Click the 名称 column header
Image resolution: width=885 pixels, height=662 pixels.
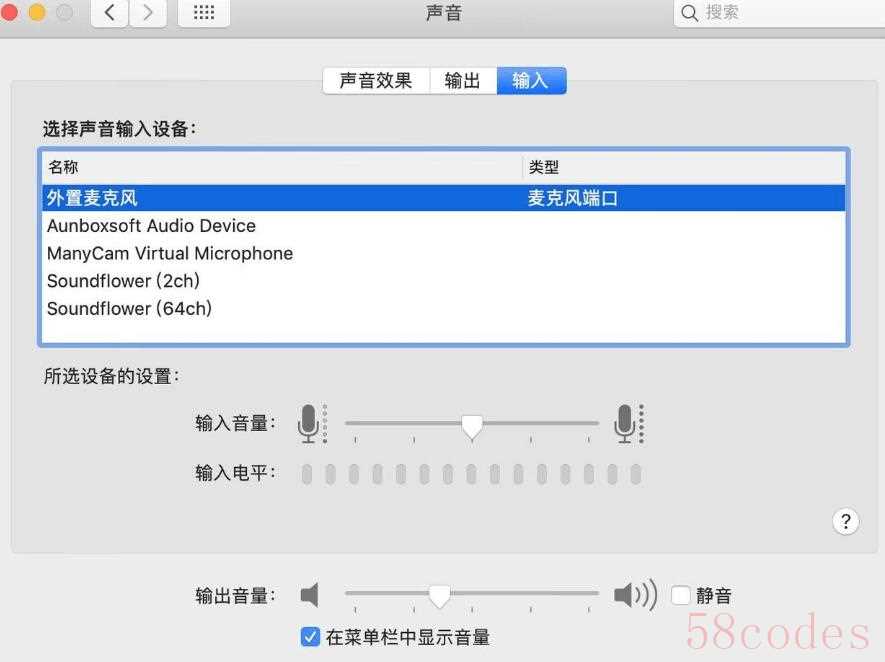pyautogui.click(x=282, y=167)
